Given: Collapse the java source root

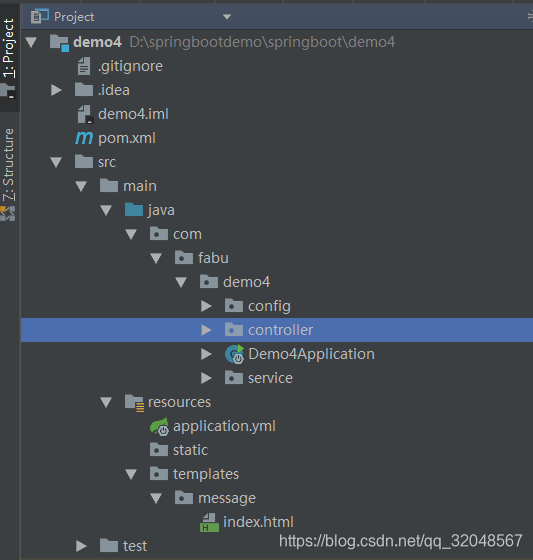Looking at the screenshot, I should pos(106,210).
